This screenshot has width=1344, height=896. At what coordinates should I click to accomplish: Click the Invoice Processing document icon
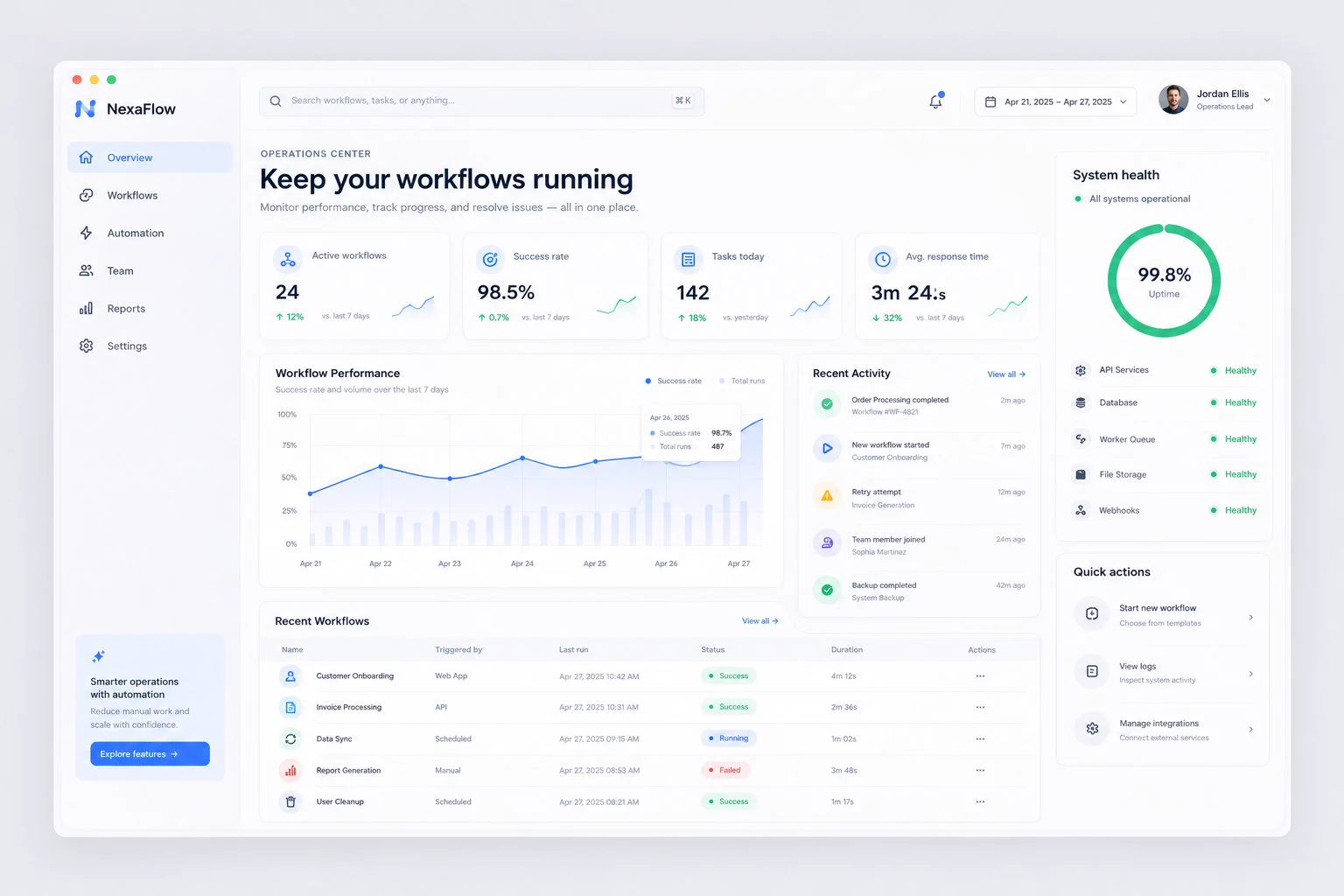[290, 708]
